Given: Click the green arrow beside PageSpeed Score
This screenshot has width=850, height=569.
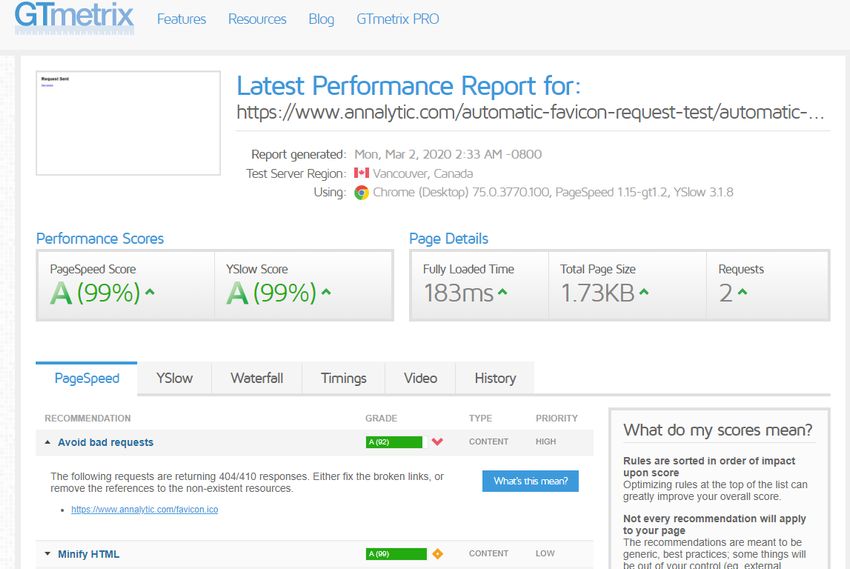Looking at the screenshot, I should pos(150,292).
